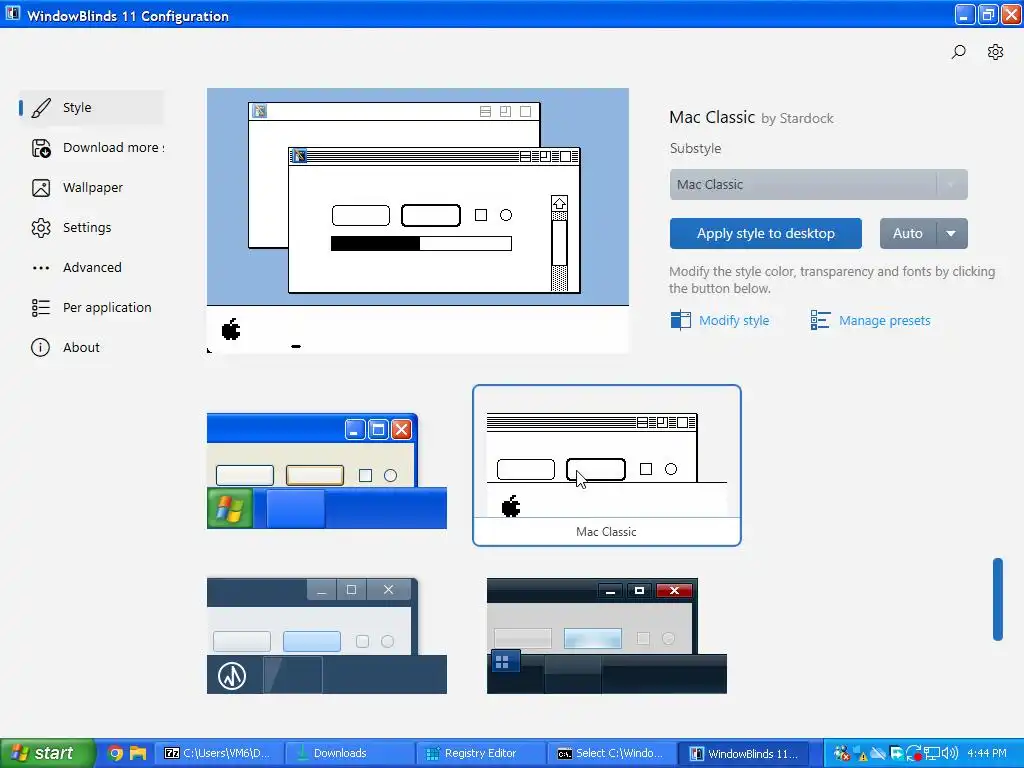Select the Windows XP blue style thumbnail
1024x768 pixels.
327,471
